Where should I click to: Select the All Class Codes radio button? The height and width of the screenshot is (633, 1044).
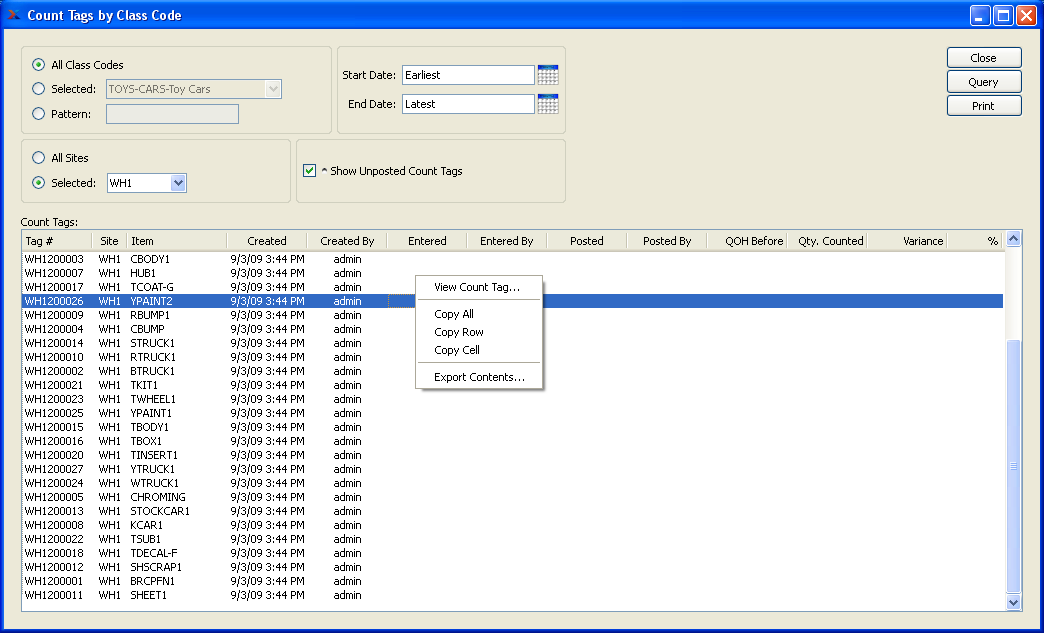coord(39,65)
